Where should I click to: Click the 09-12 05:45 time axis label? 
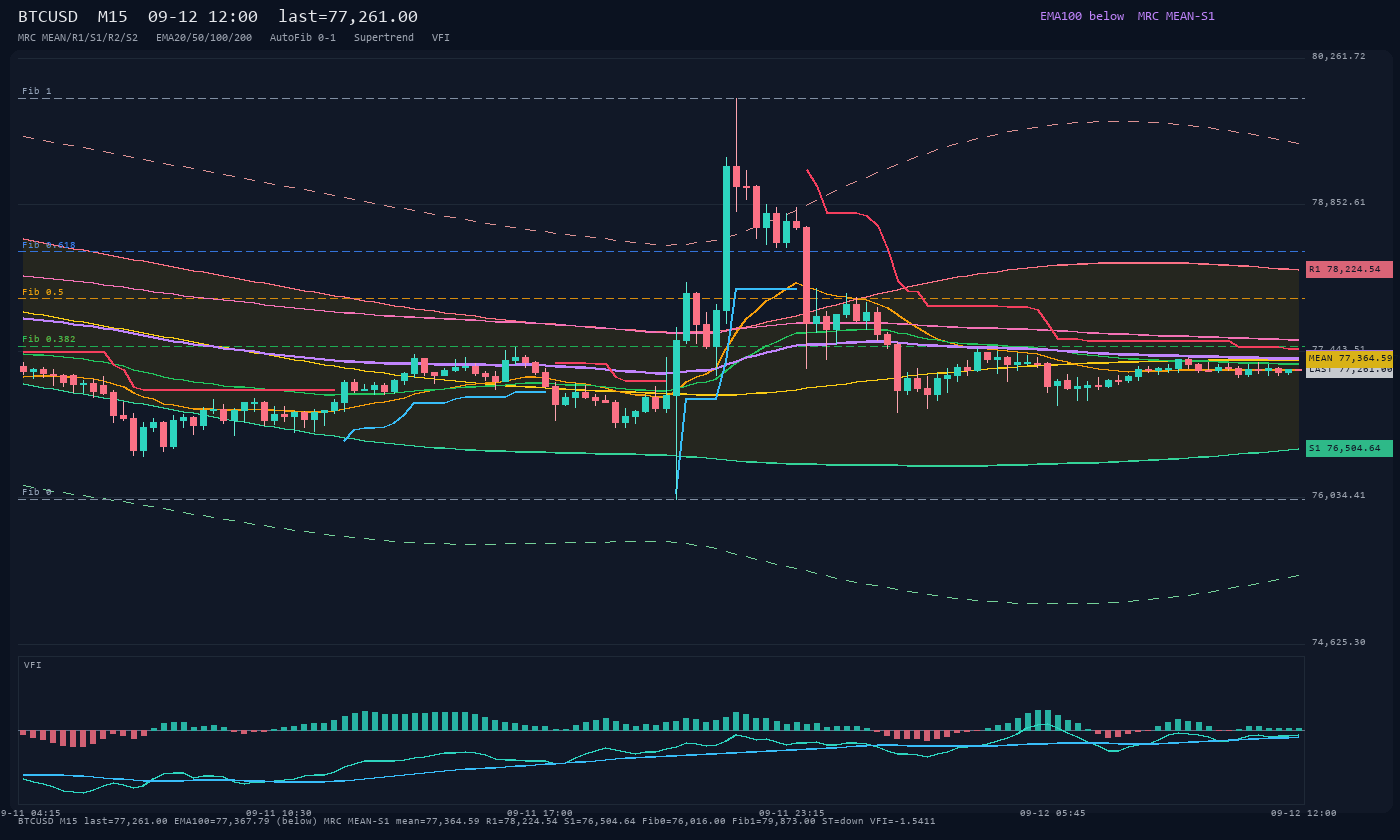1053,813
